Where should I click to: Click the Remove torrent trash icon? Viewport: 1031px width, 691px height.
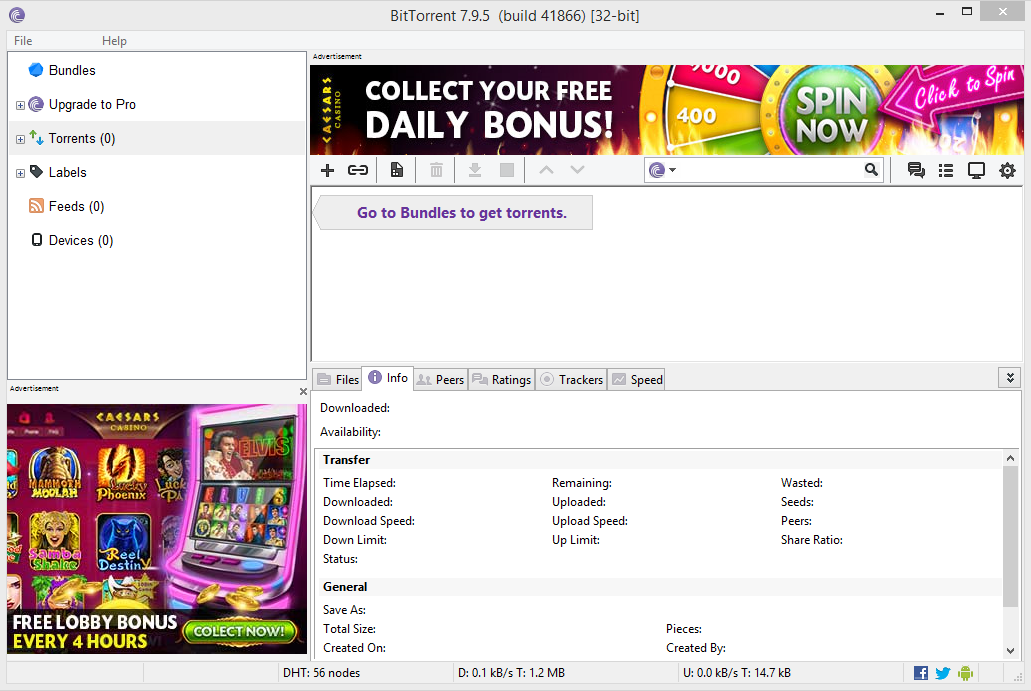[x=436, y=170]
